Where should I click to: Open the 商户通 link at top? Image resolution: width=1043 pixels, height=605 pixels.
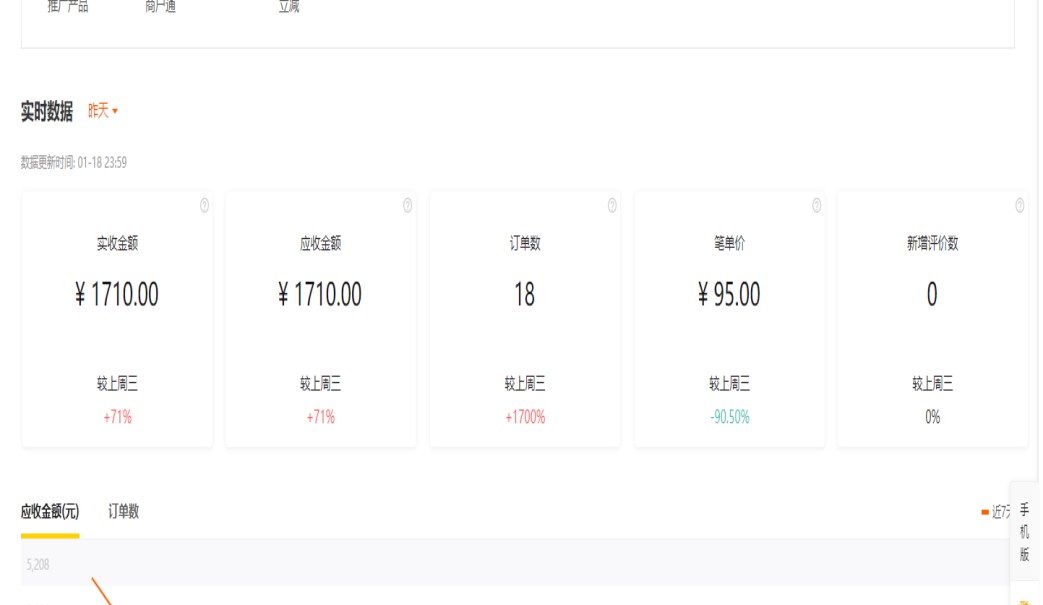161,7
